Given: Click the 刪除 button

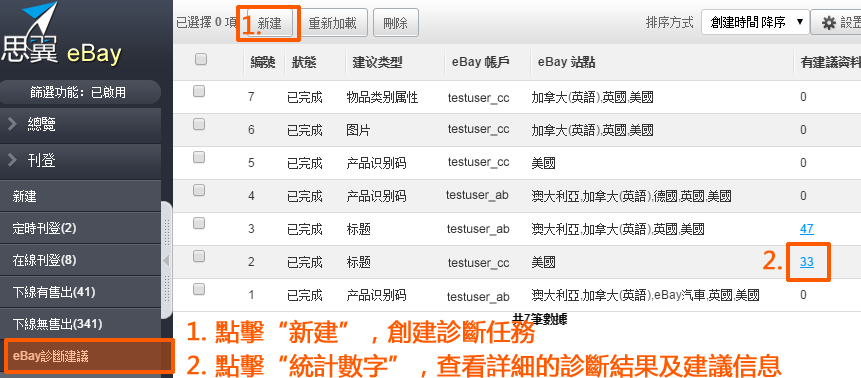Looking at the screenshot, I should (x=396, y=23).
